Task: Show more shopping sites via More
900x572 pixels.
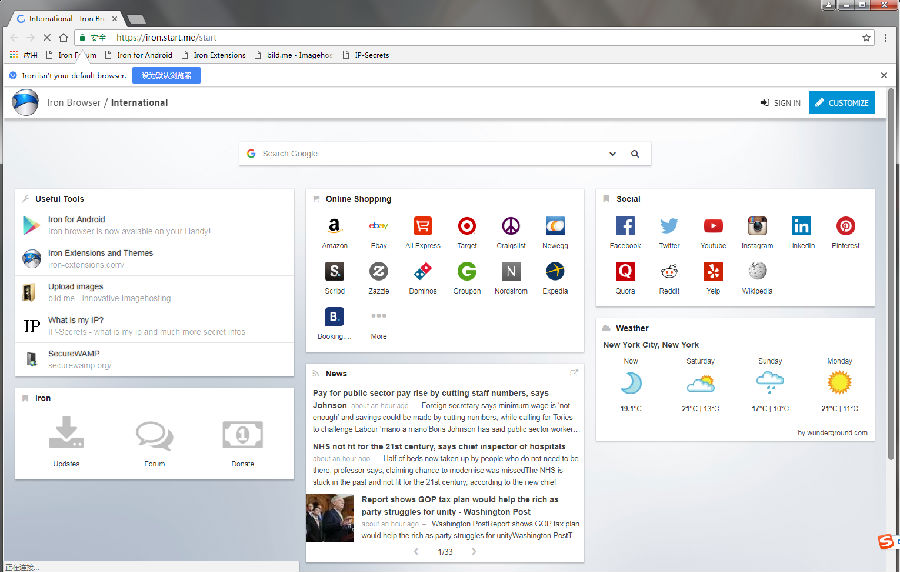Action: (x=378, y=316)
